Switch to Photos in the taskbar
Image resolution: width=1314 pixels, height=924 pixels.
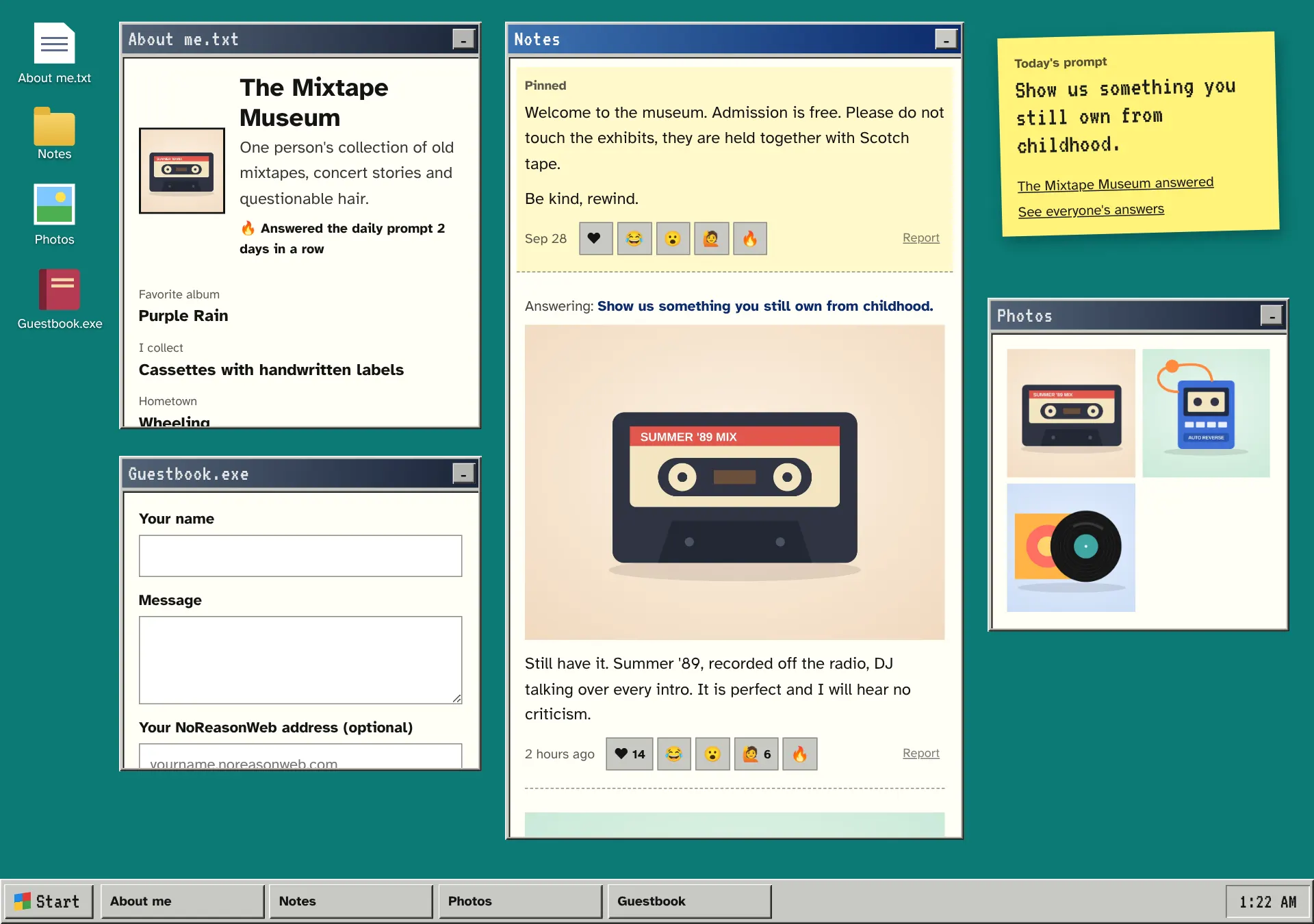pos(520,901)
